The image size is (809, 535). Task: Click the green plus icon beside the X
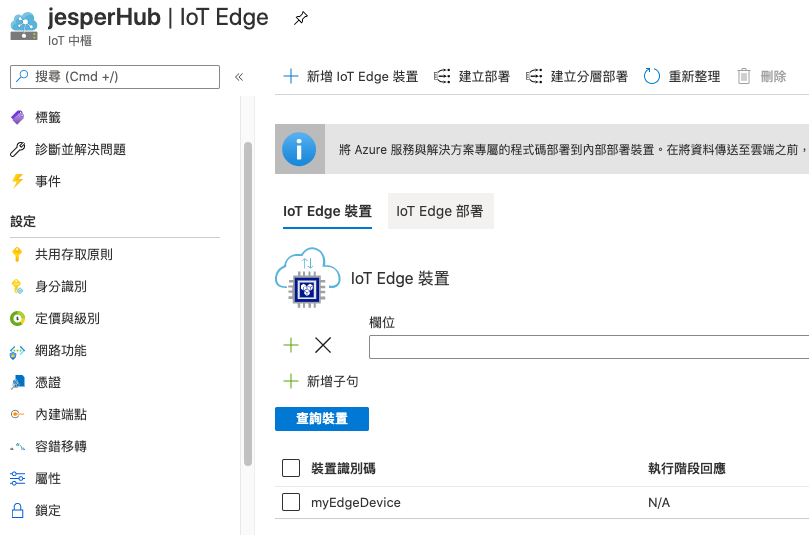pyautogui.click(x=291, y=346)
